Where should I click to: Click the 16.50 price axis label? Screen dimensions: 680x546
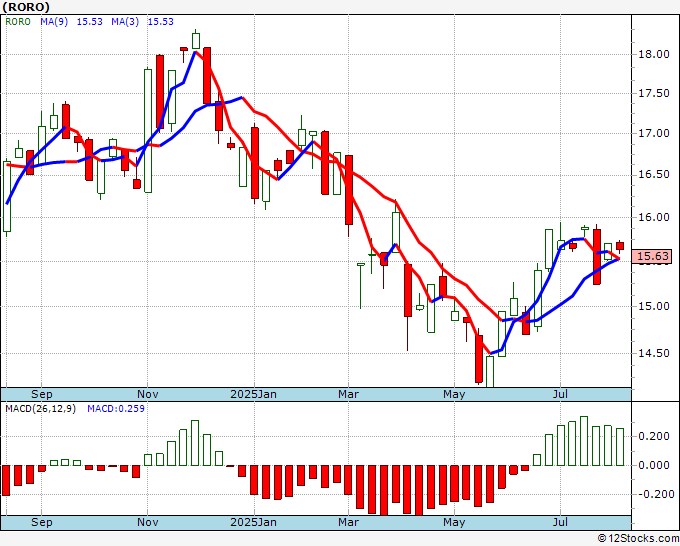[654, 175]
